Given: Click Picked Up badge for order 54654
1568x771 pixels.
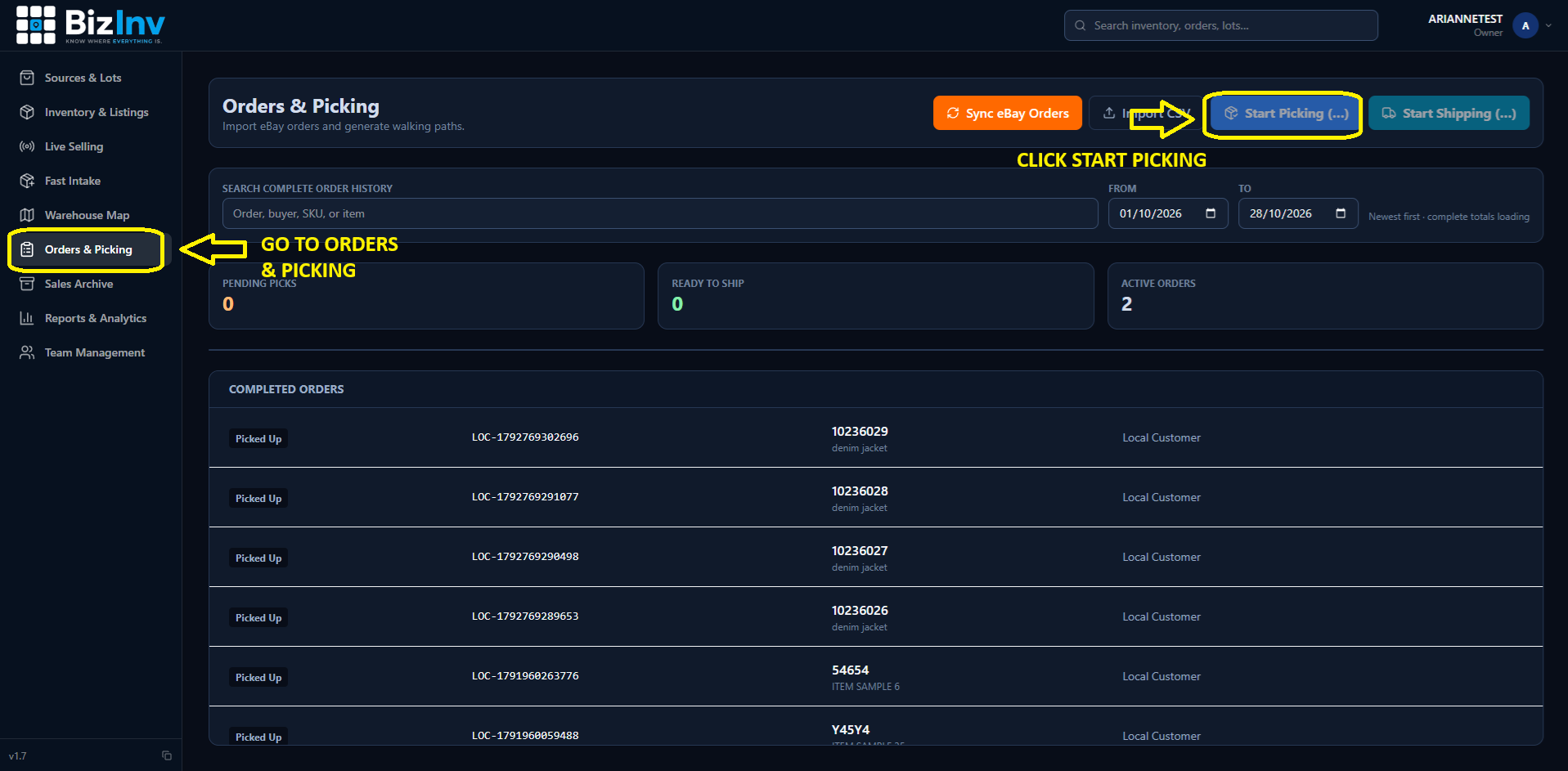Looking at the screenshot, I should [x=258, y=677].
